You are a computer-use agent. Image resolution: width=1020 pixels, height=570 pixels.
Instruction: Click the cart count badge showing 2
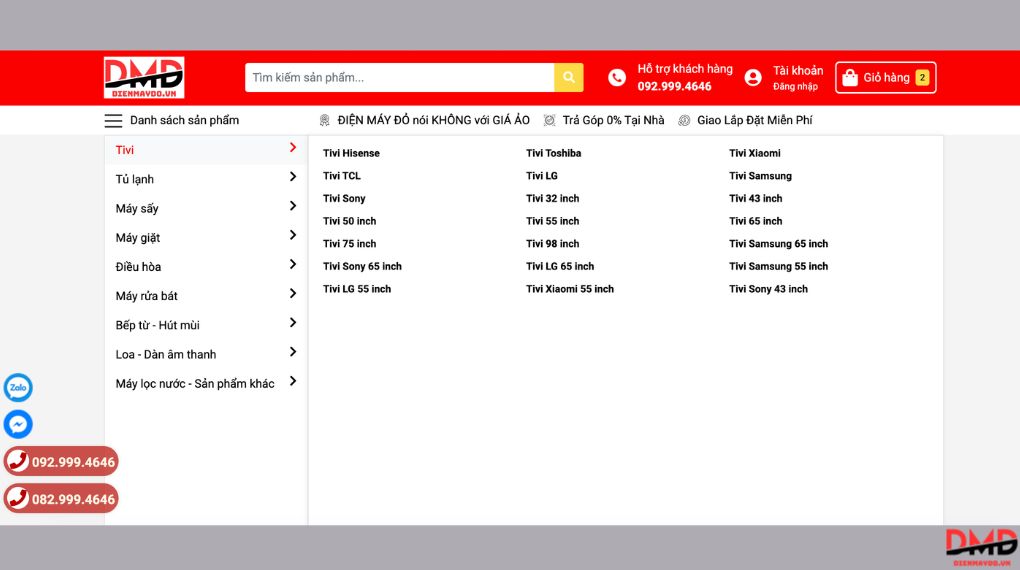click(922, 77)
